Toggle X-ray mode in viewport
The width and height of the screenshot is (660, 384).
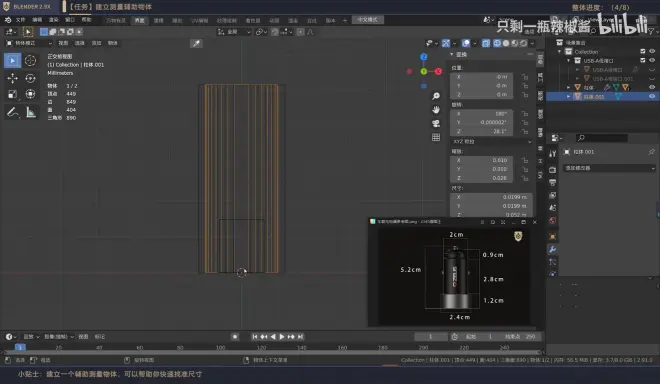tap(486, 43)
